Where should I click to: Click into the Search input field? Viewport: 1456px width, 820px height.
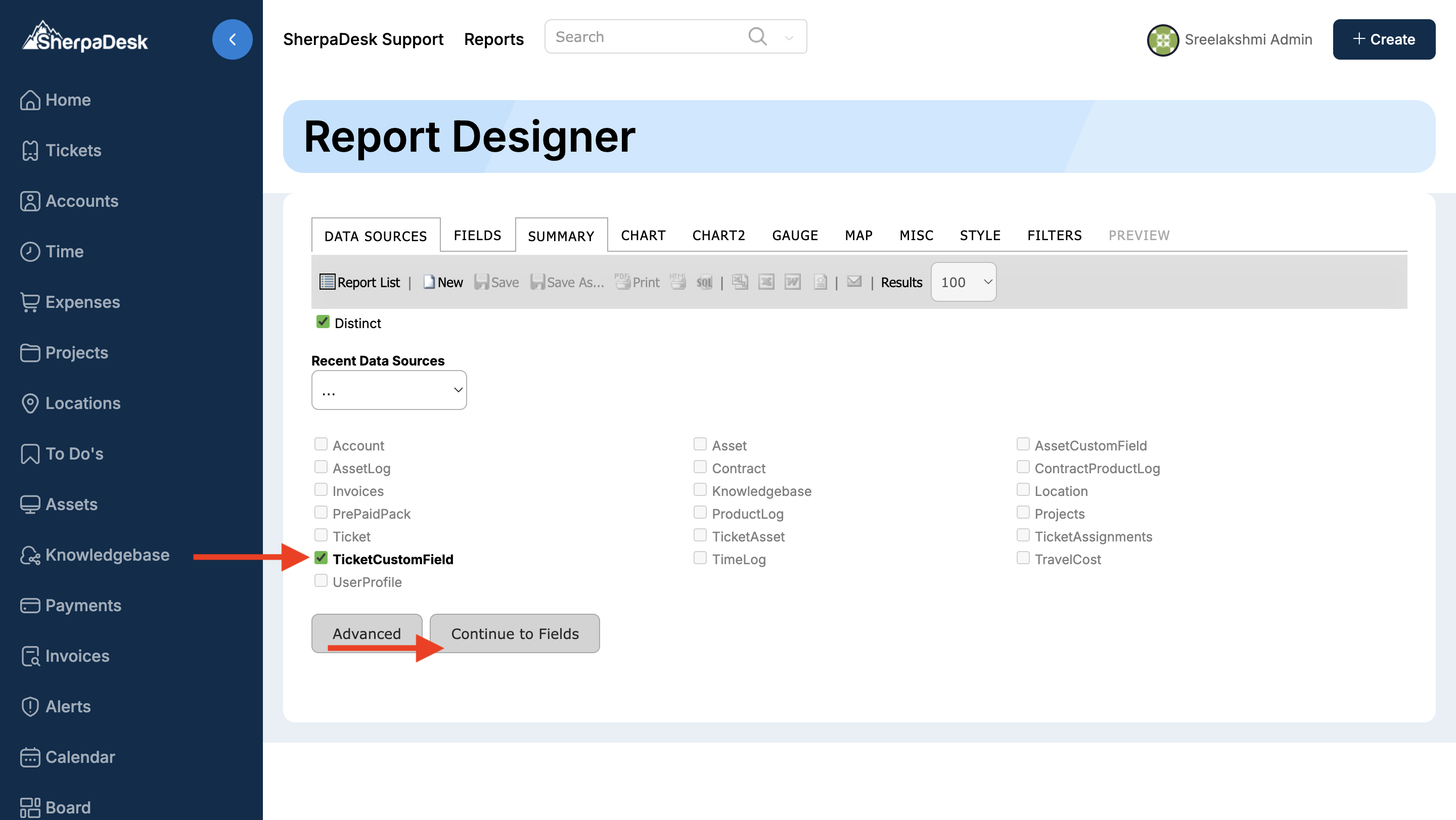(645, 37)
